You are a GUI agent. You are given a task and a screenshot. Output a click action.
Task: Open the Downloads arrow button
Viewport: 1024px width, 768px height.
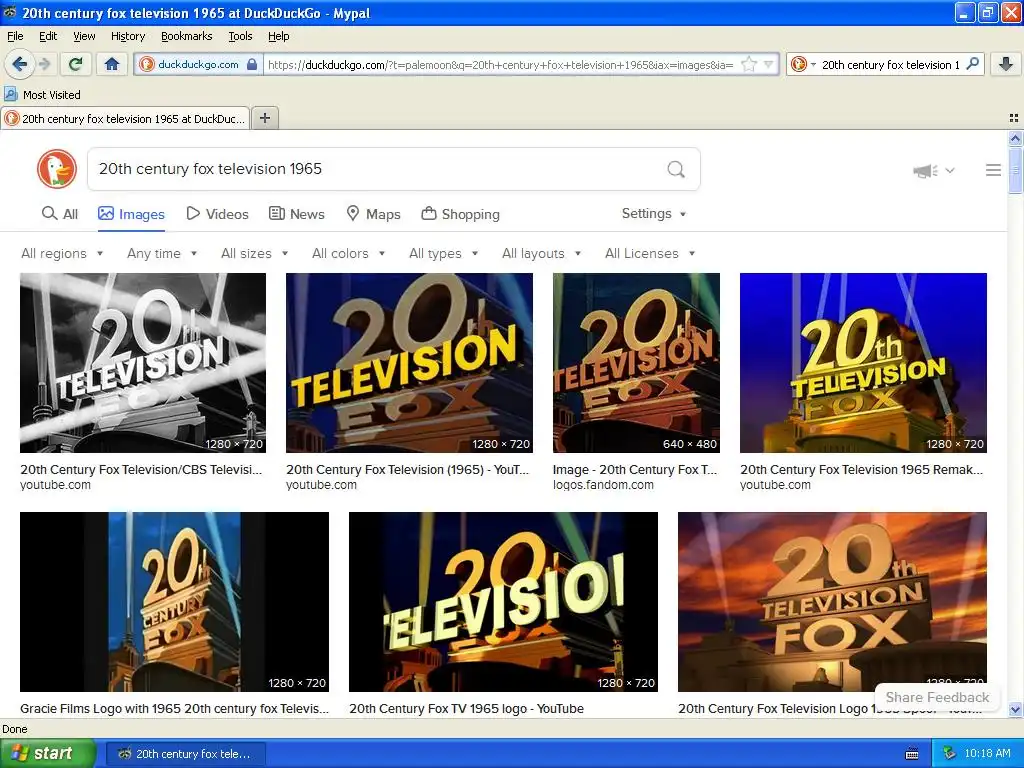pyautogui.click(x=1006, y=64)
